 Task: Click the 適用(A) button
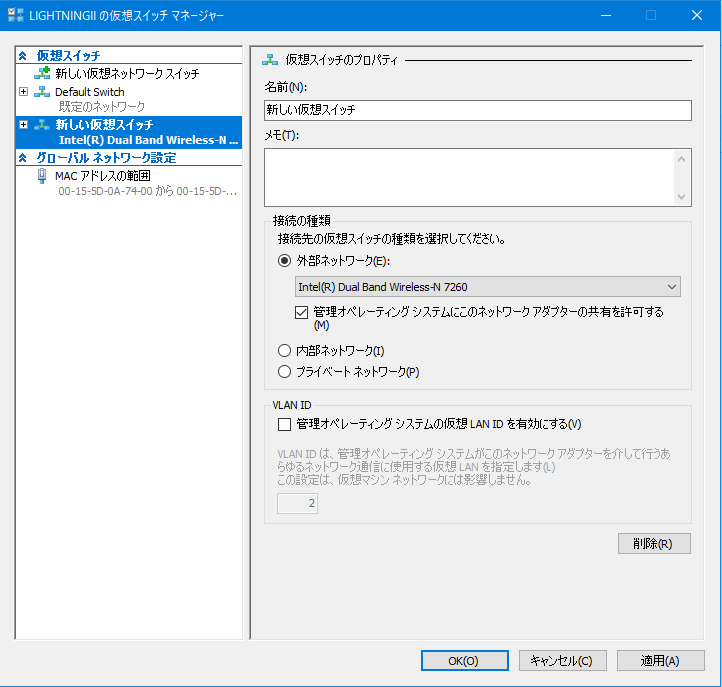click(661, 661)
